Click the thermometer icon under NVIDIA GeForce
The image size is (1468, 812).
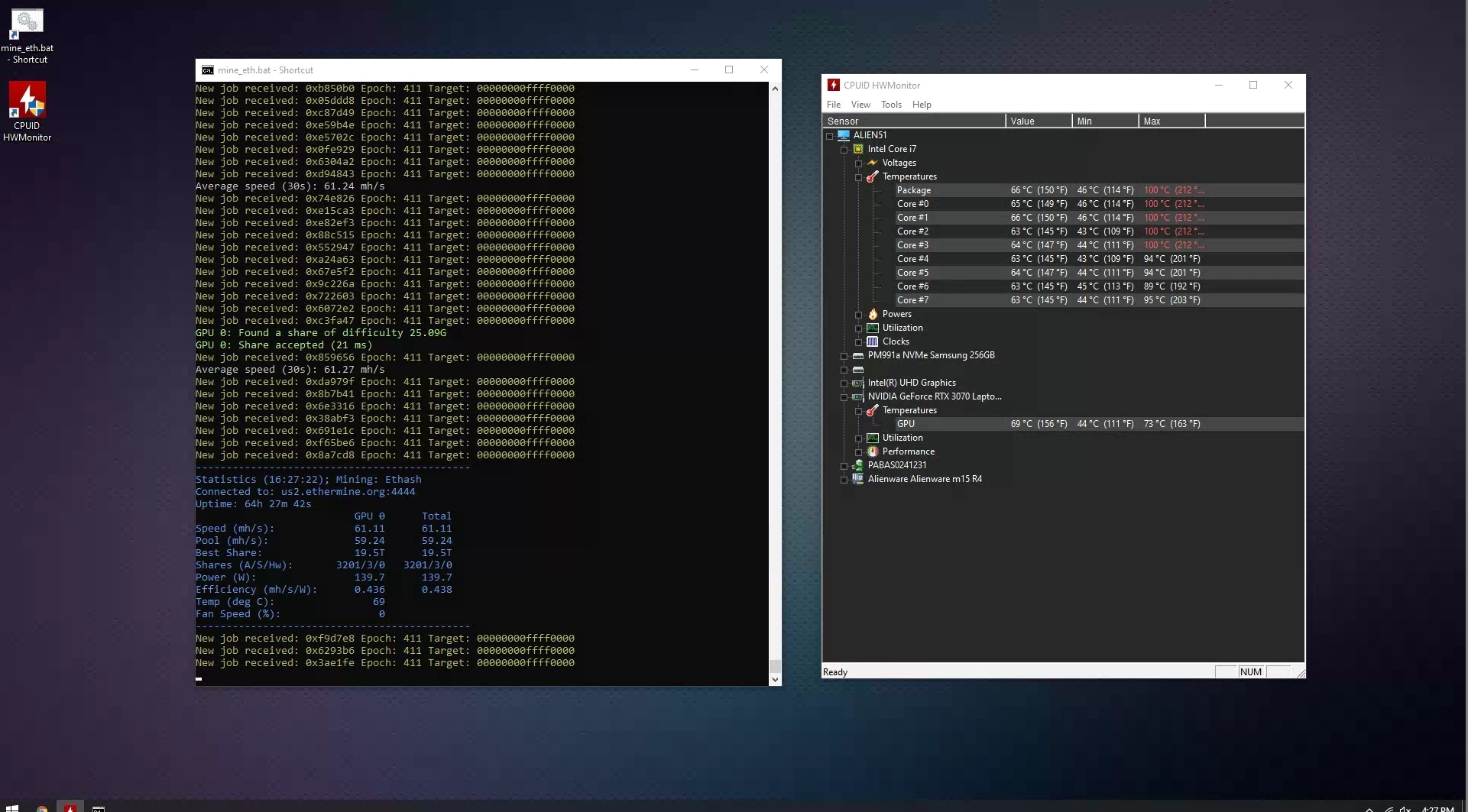[x=873, y=410]
